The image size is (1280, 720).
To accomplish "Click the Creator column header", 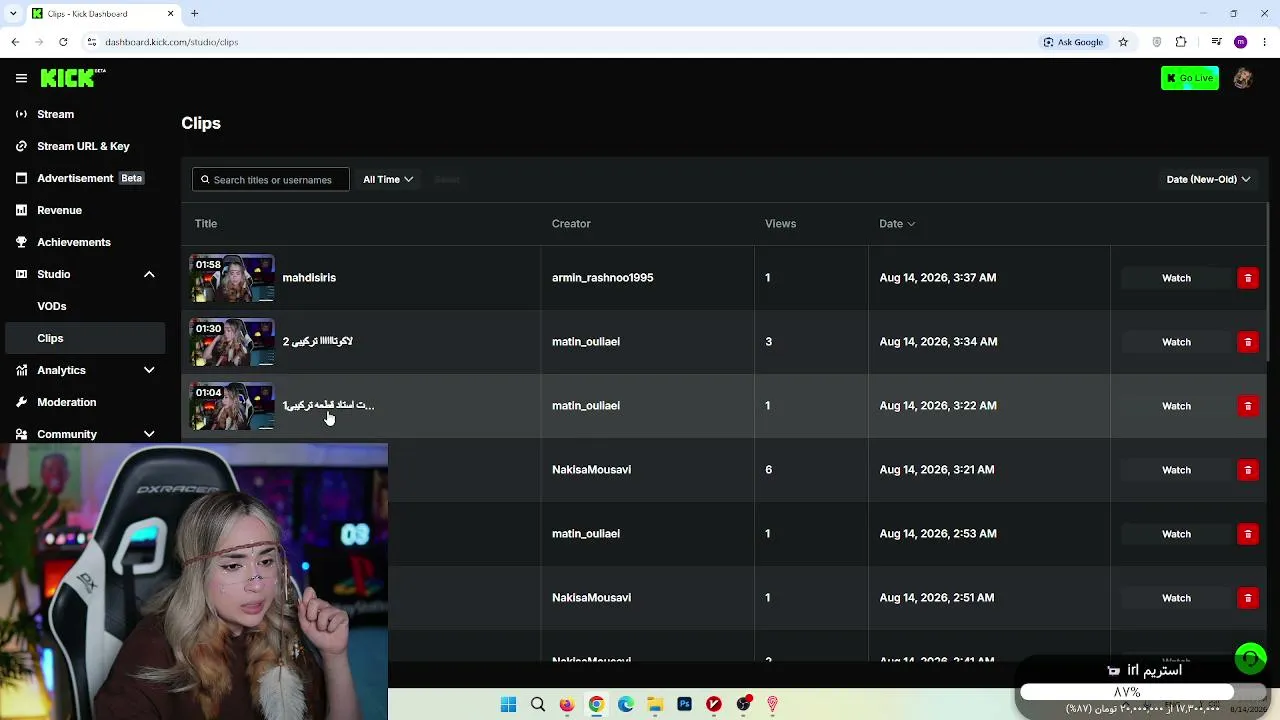I will pos(571,224).
